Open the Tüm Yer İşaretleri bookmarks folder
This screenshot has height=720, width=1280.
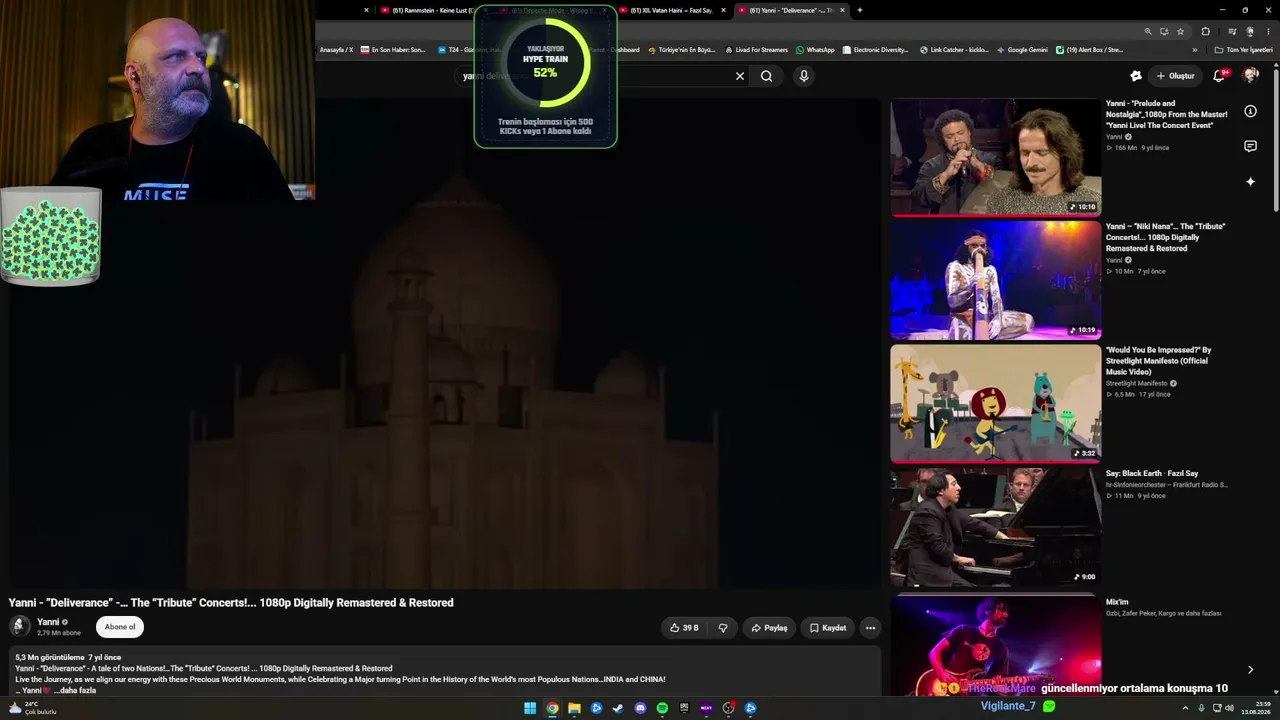[1243, 50]
